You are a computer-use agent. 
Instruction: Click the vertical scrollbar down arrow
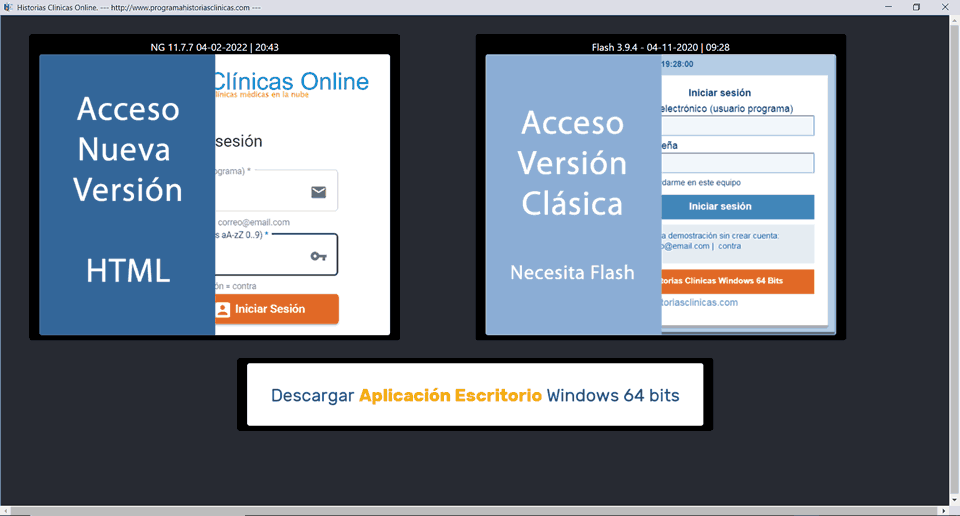click(954, 499)
